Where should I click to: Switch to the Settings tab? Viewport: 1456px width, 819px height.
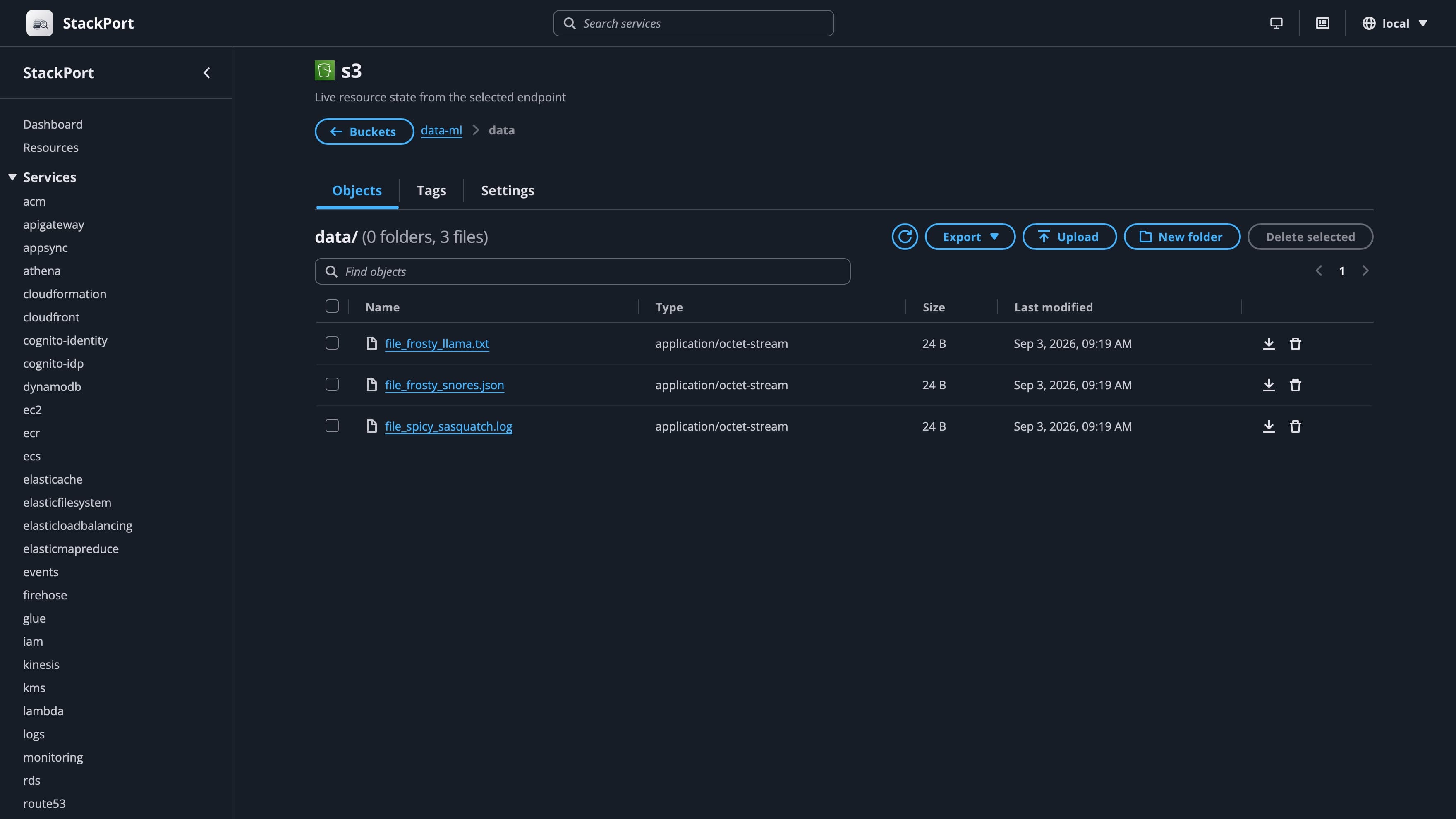pos(508,190)
